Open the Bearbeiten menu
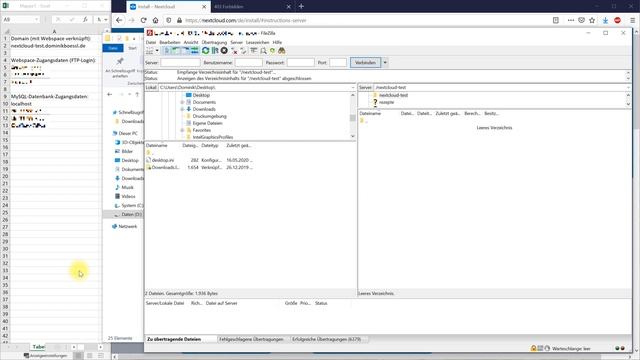640x360 pixels. point(169,42)
